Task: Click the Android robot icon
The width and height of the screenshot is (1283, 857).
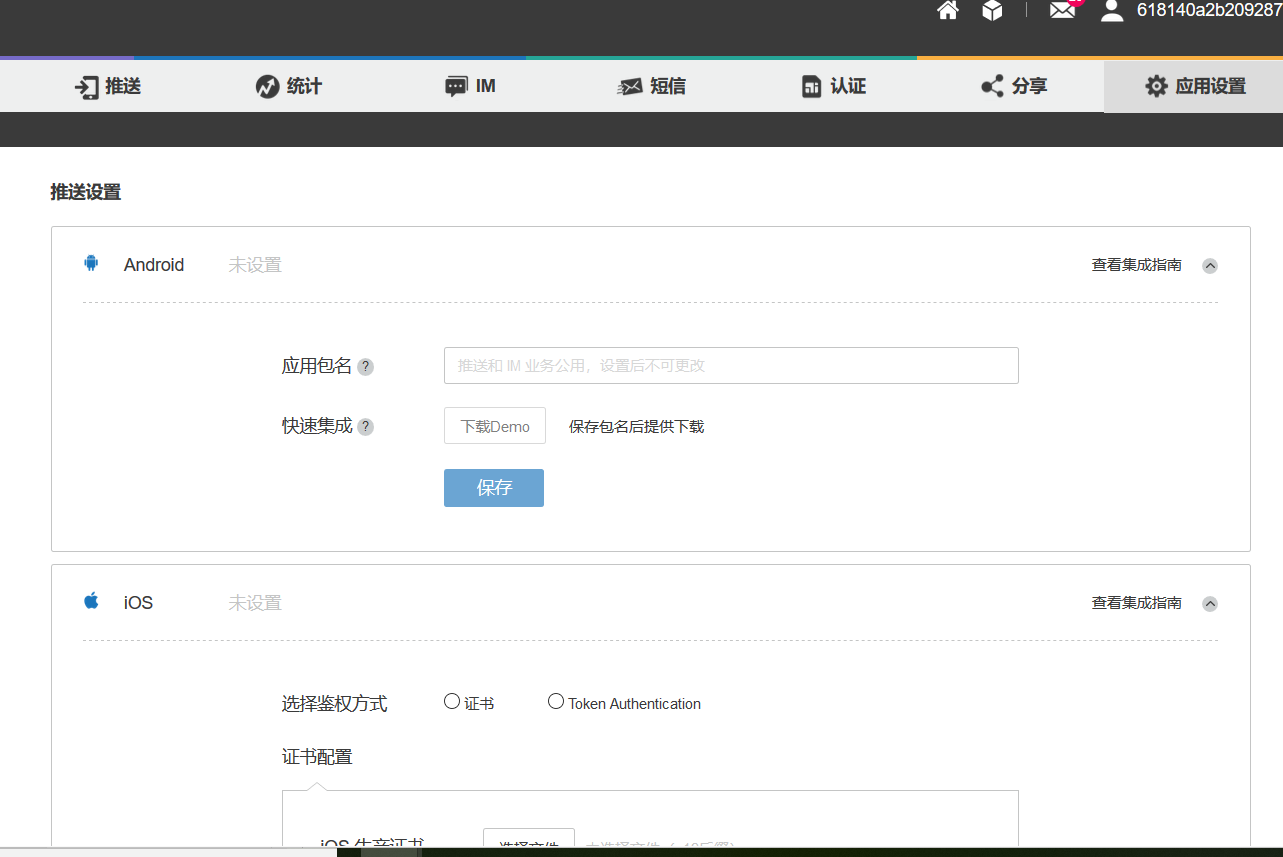Action: (x=91, y=263)
